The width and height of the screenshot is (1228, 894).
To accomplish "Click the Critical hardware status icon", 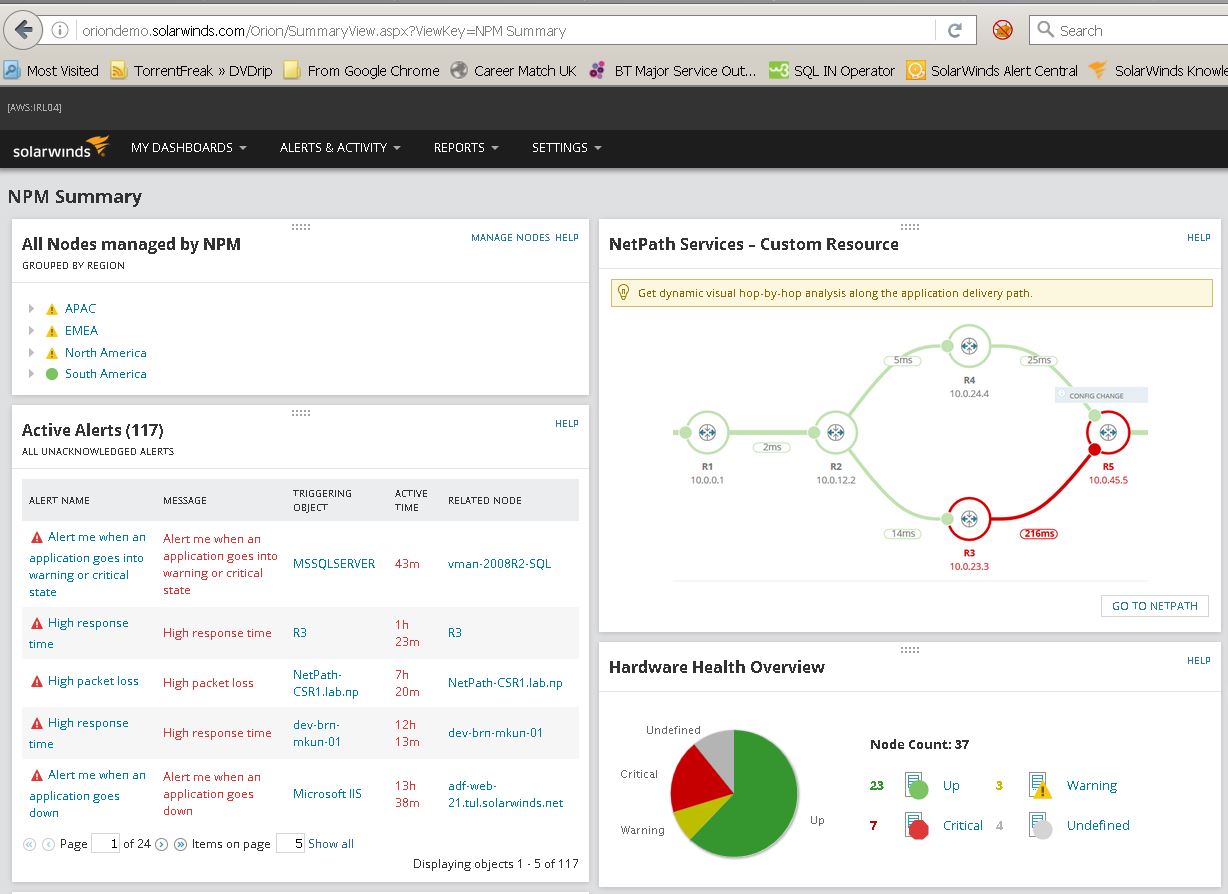I will [x=917, y=825].
